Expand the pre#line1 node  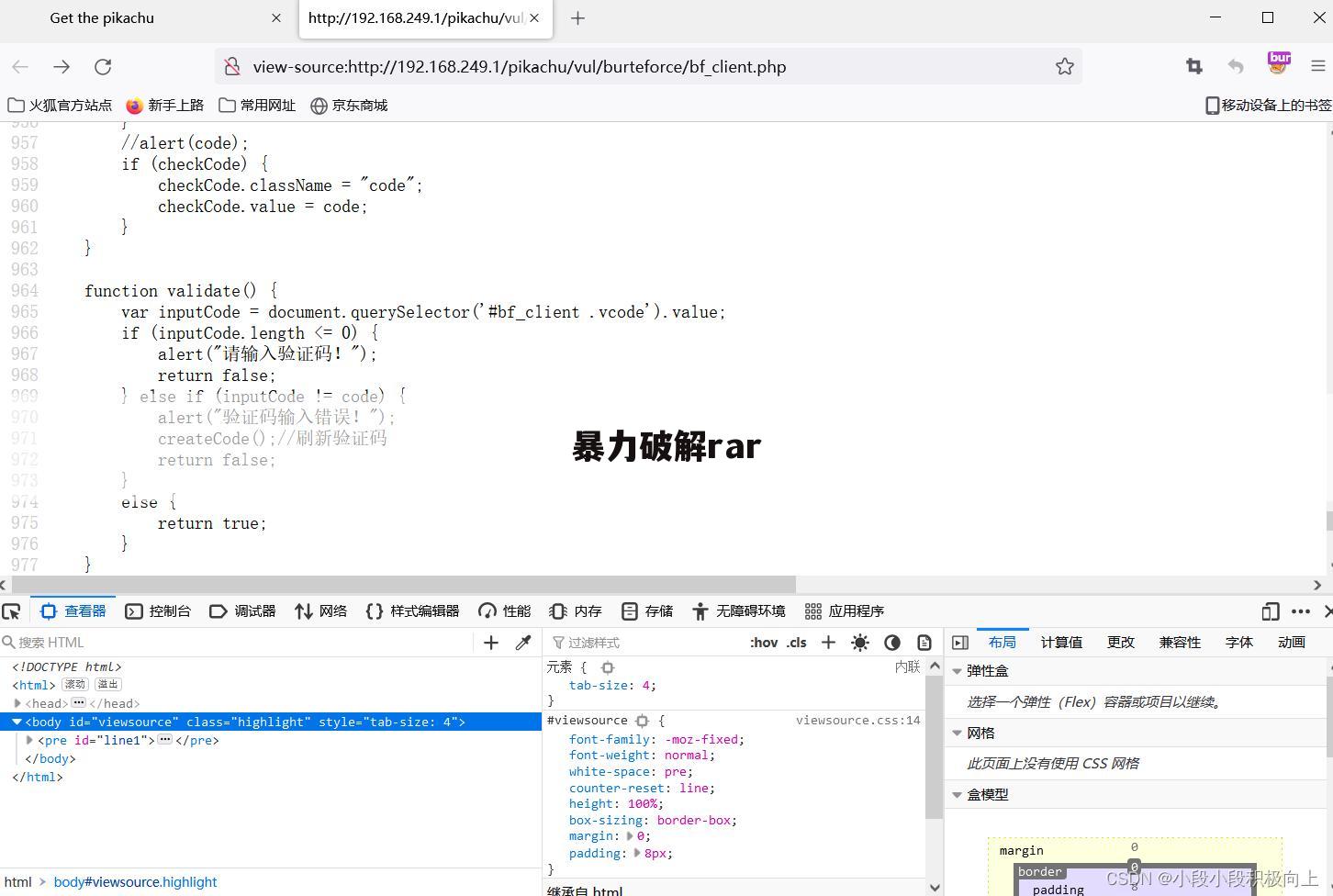point(30,740)
